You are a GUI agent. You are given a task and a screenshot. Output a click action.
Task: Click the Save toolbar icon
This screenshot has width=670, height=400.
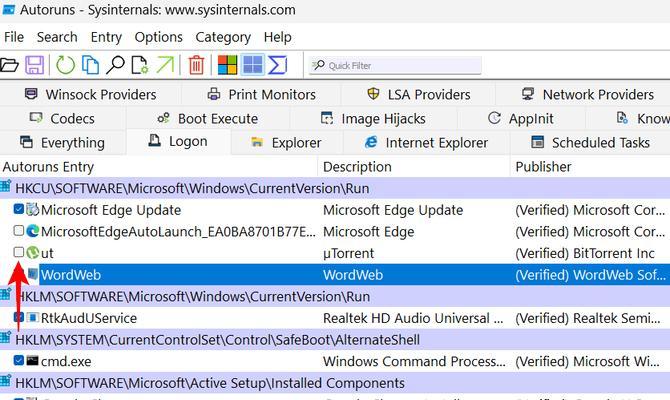pos(34,65)
